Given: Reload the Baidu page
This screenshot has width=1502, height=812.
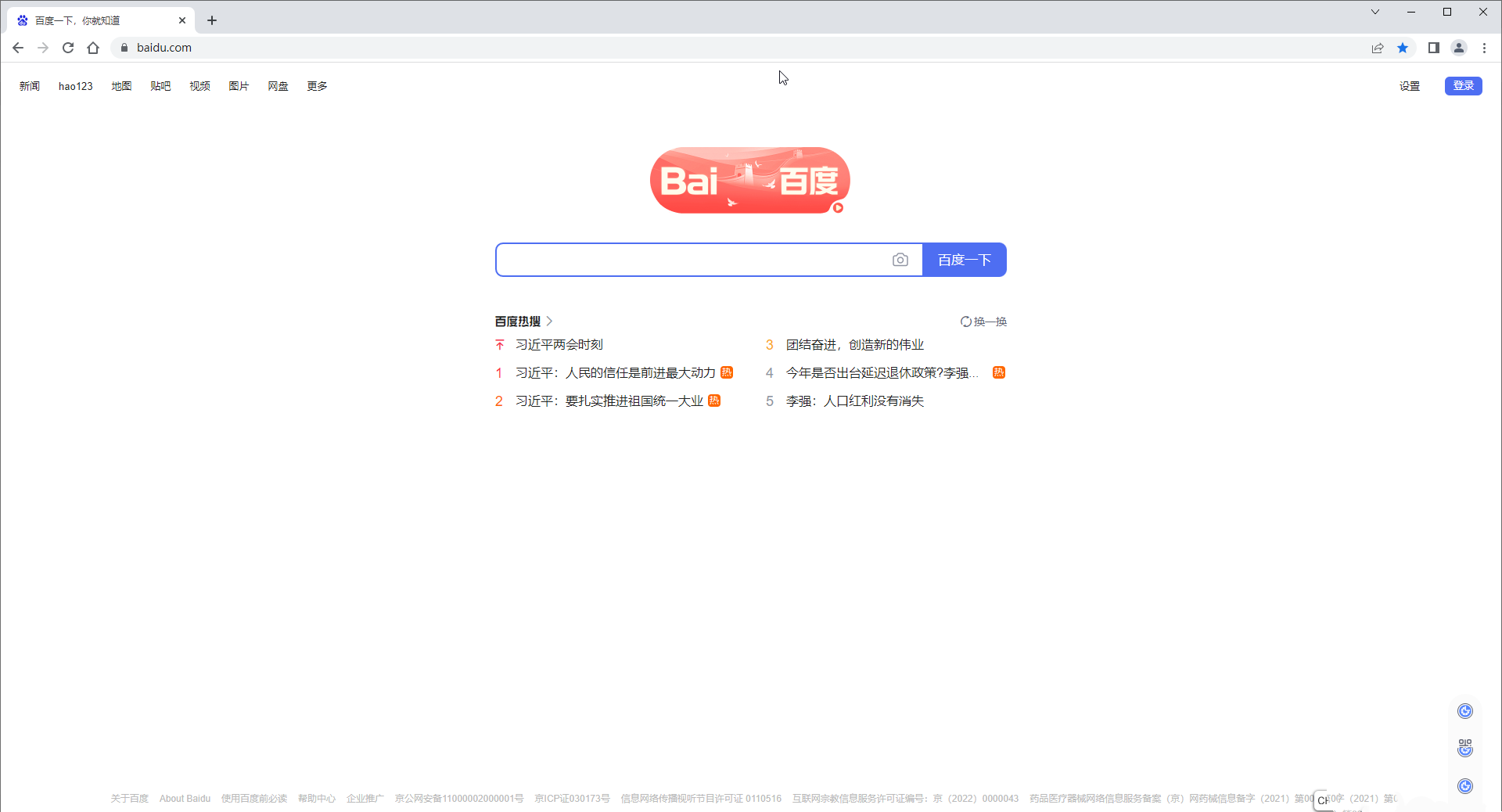Looking at the screenshot, I should (x=68, y=48).
